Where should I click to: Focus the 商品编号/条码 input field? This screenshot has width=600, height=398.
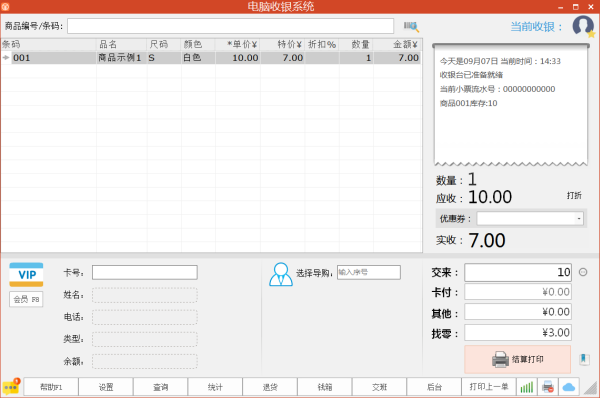(230, 26)
